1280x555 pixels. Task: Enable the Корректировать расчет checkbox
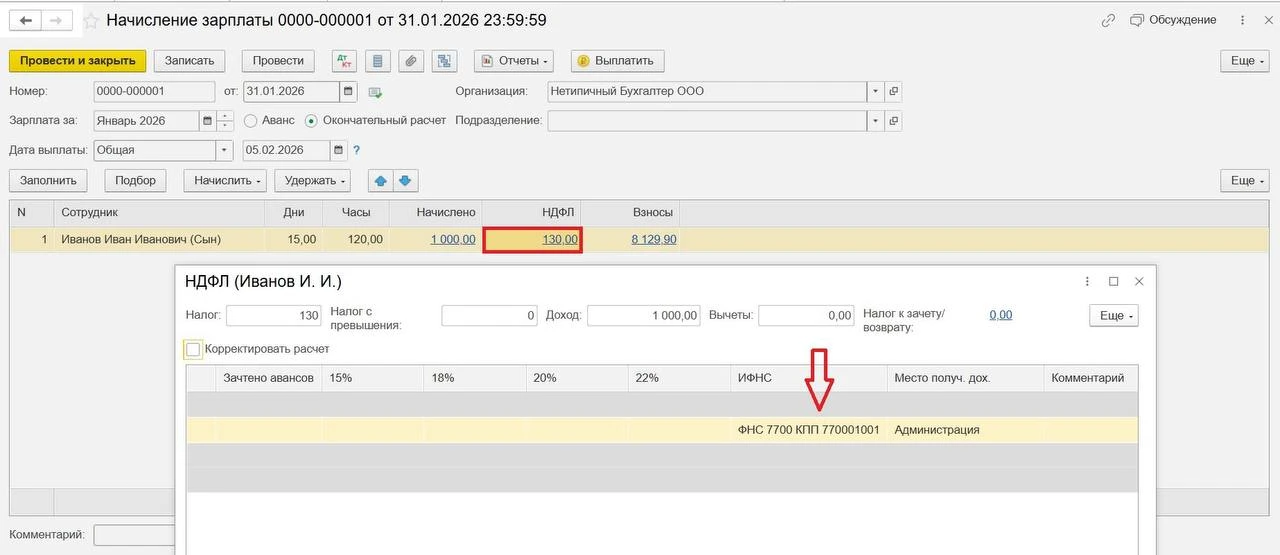193,349
